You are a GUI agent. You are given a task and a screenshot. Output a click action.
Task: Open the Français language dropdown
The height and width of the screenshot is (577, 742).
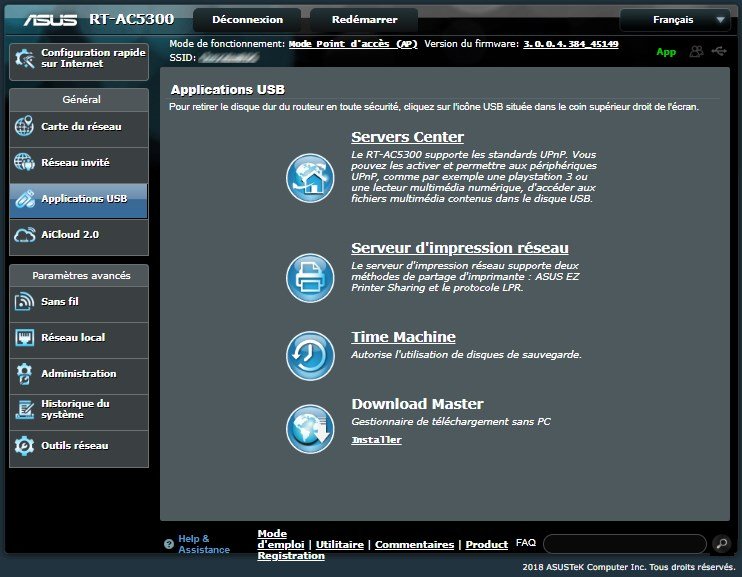674,20
